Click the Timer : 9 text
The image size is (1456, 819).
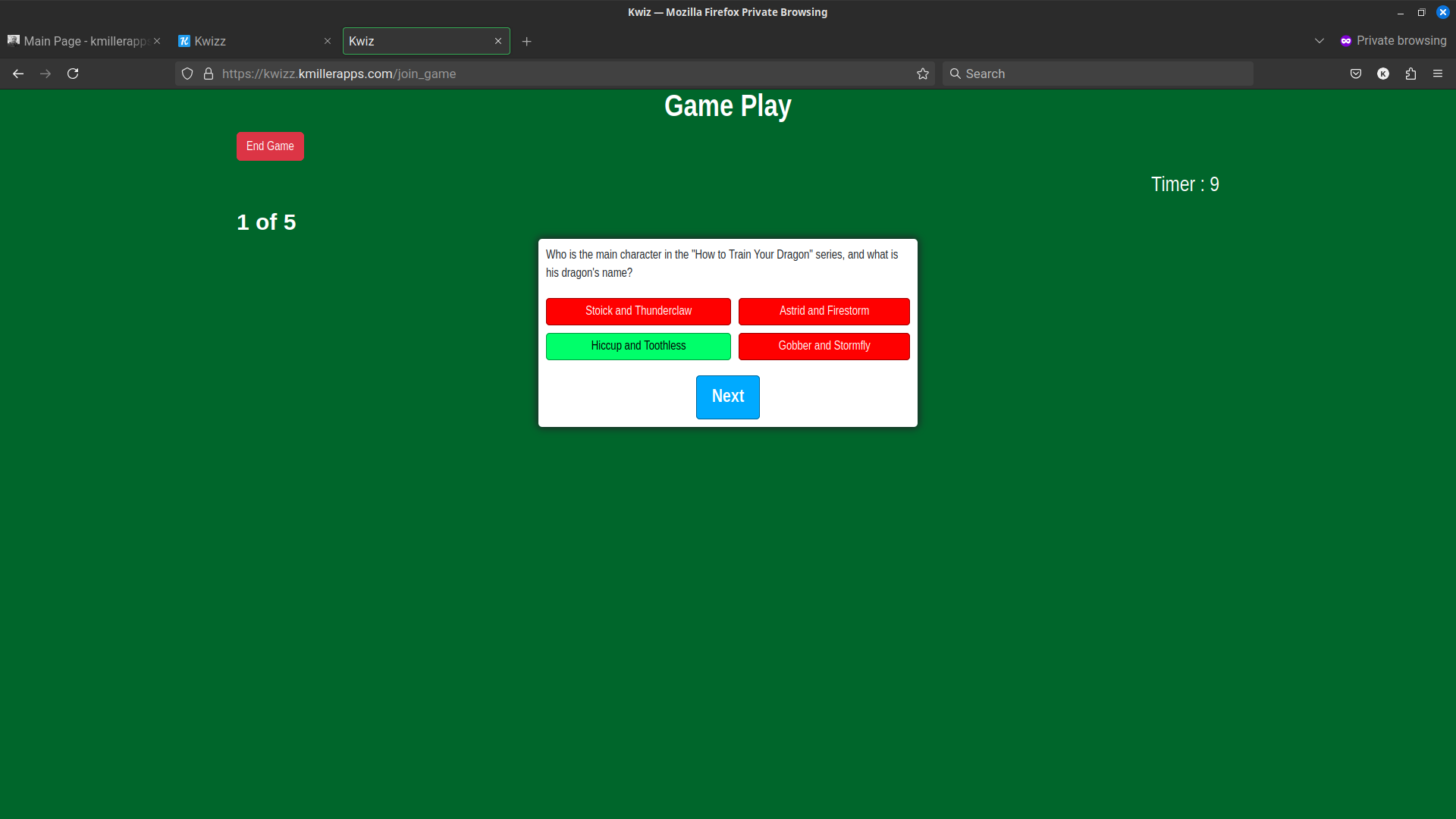coord(1185,184)
